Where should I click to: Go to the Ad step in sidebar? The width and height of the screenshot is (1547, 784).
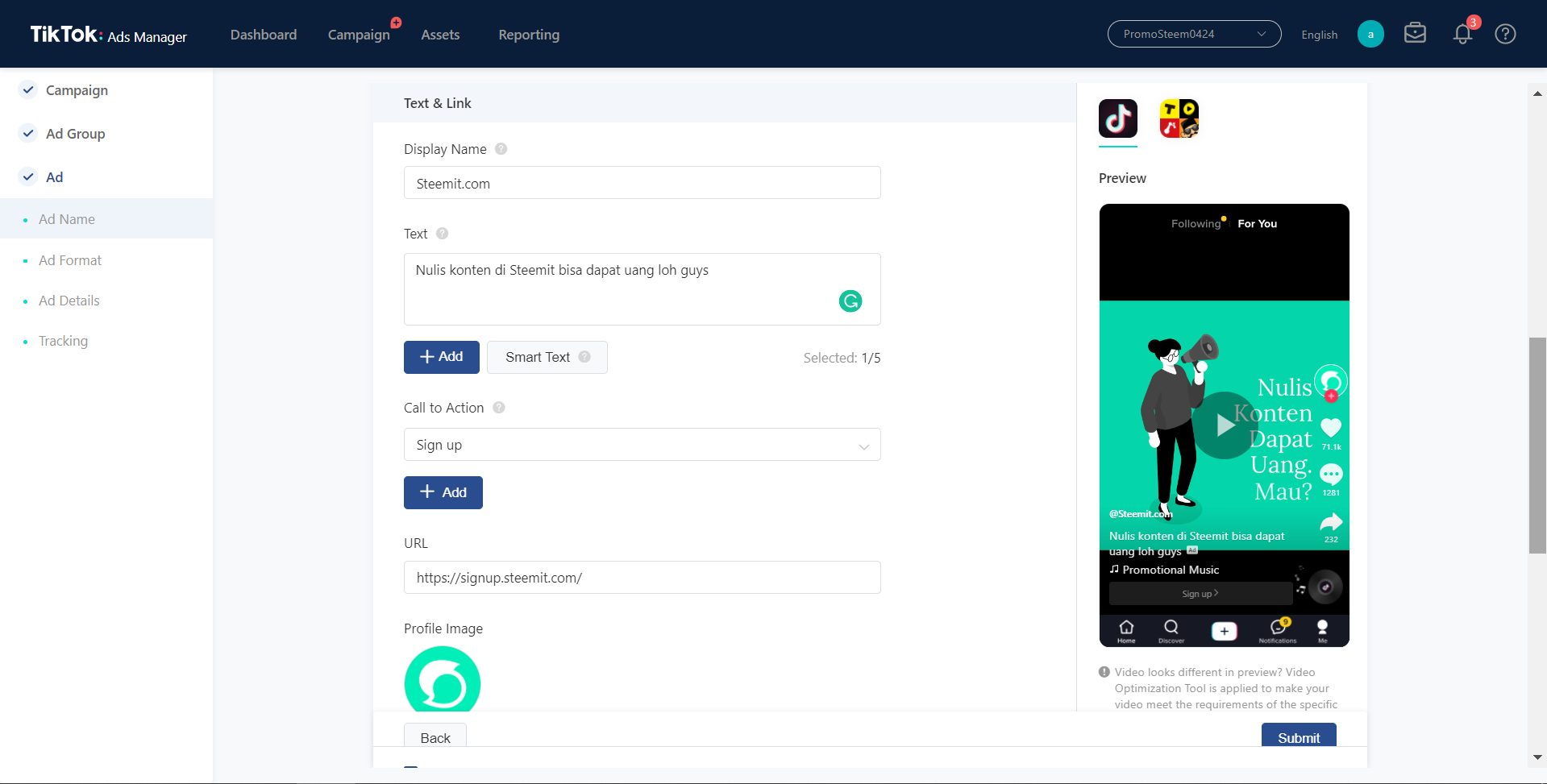click(54, 177)
